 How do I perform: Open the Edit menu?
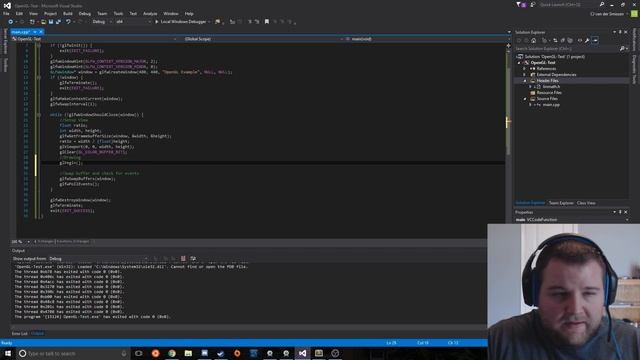pos(19,13)
